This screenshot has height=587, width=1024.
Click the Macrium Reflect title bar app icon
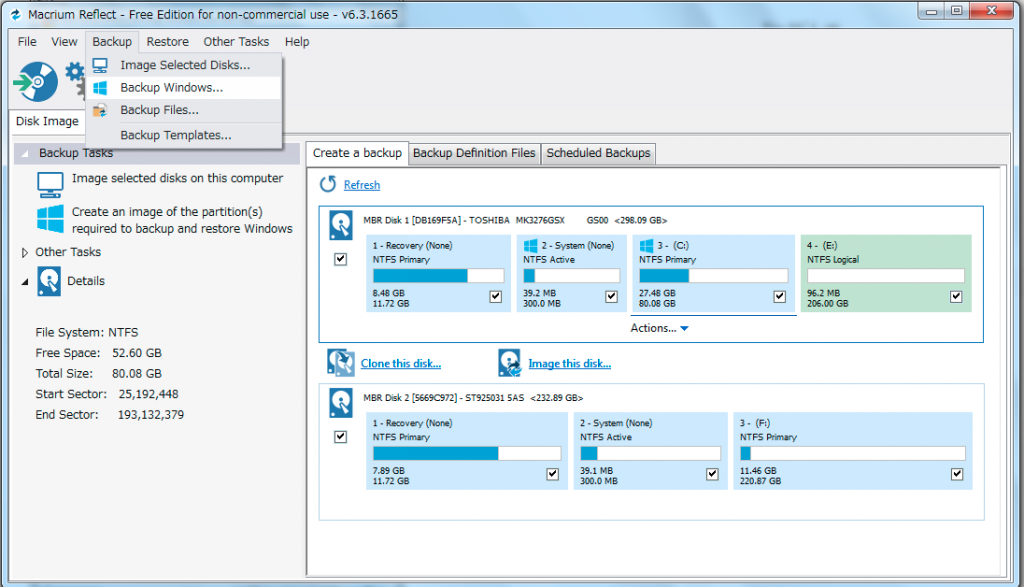[x=16, y=14]
